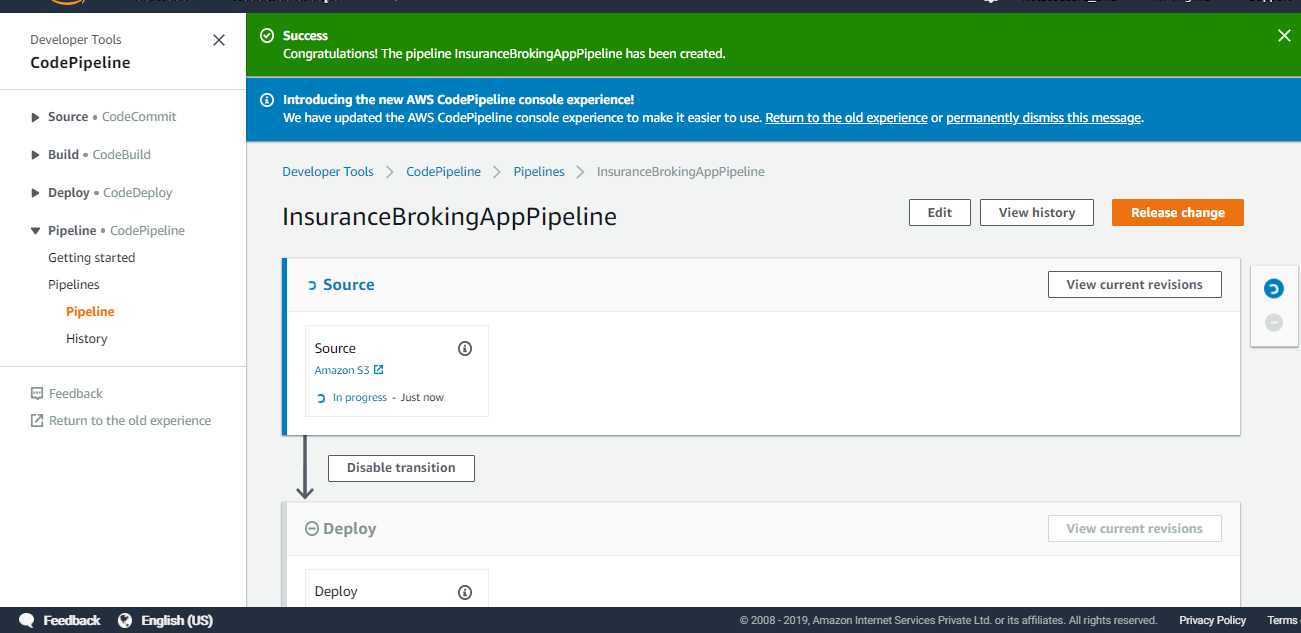
Task: Open Pipelines breadcrumb link
Action: (539, 172)
